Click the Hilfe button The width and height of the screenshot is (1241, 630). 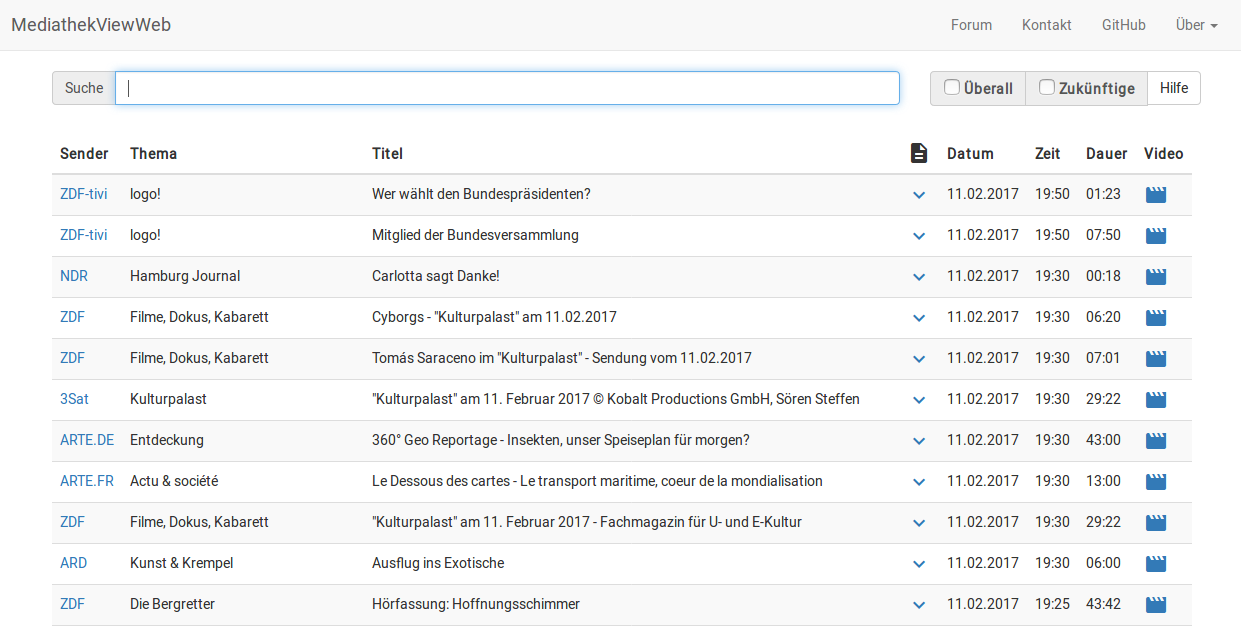[x=1173, y=87]
